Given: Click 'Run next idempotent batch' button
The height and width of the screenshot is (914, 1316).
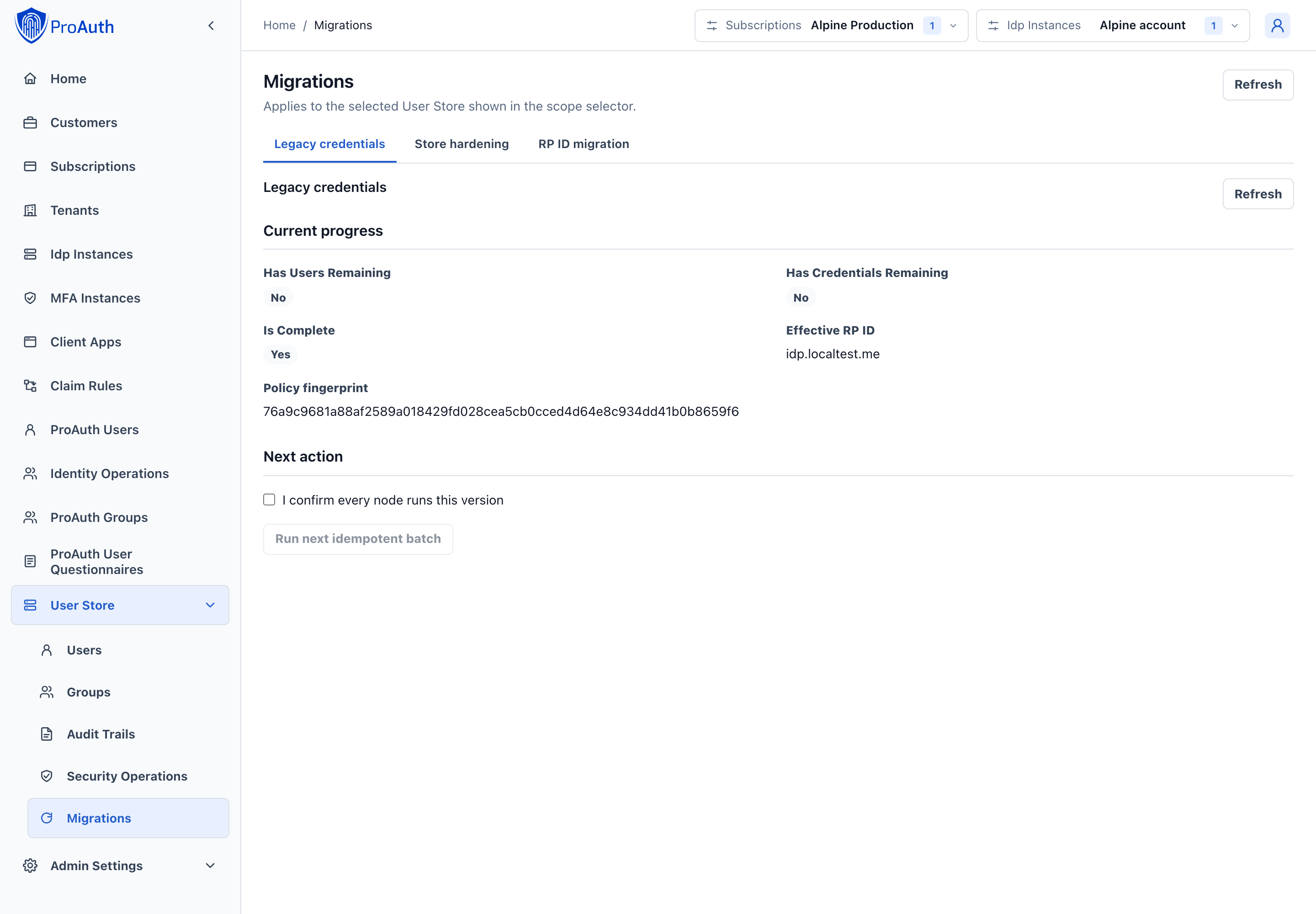Looking at the screenshot, I should coord(358,539).
